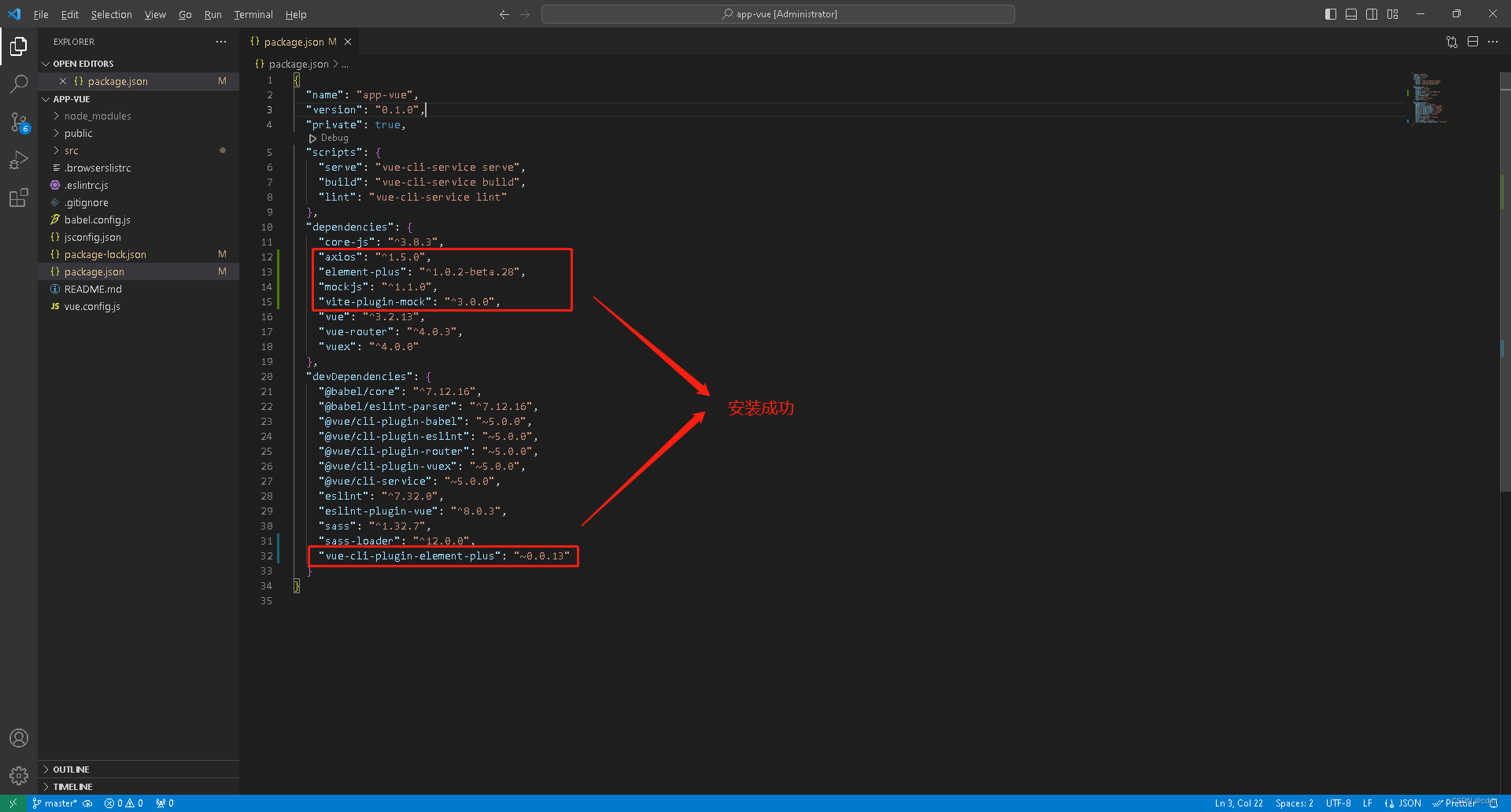This screenshot has width=1511, height=812.
Task: Expand the TIMELINE section
Action: pyautogui.click(x=139, y=787)
